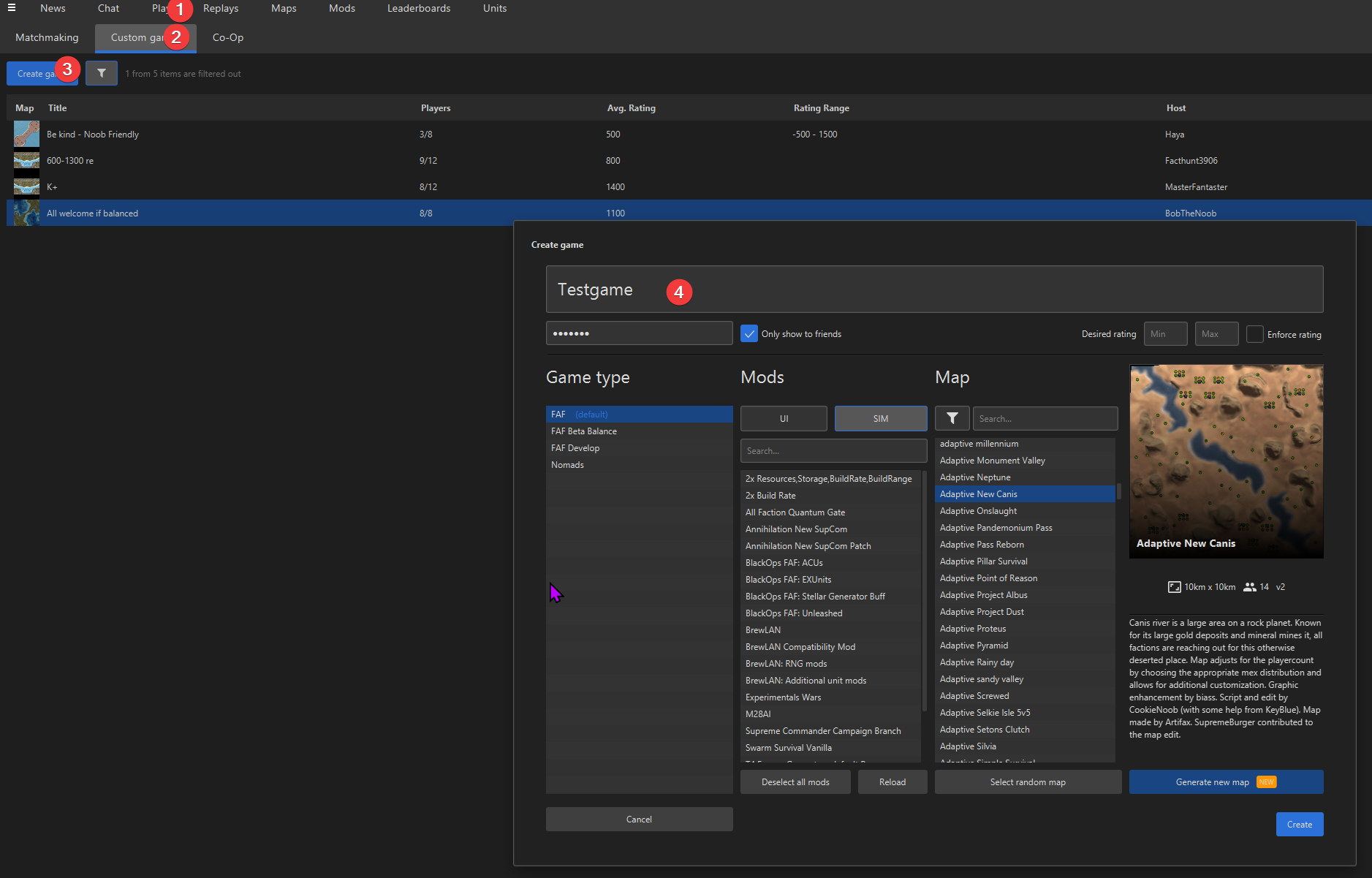Select Nomads game type
This screenshot has height=878, width=1372.
coord(639,464)
